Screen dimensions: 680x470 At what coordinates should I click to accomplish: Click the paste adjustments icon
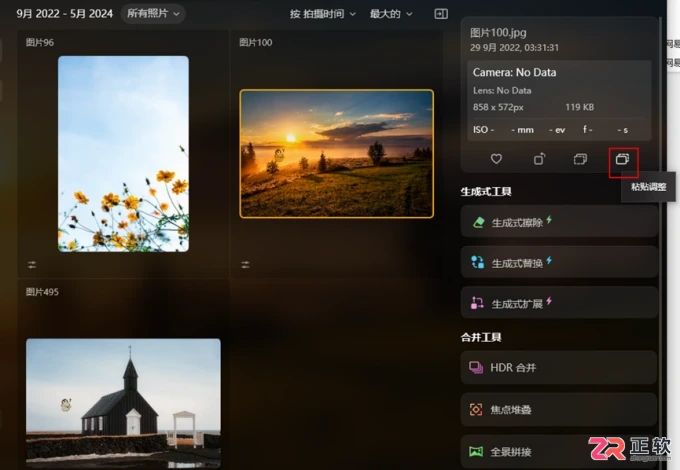(x=622, y=159)
